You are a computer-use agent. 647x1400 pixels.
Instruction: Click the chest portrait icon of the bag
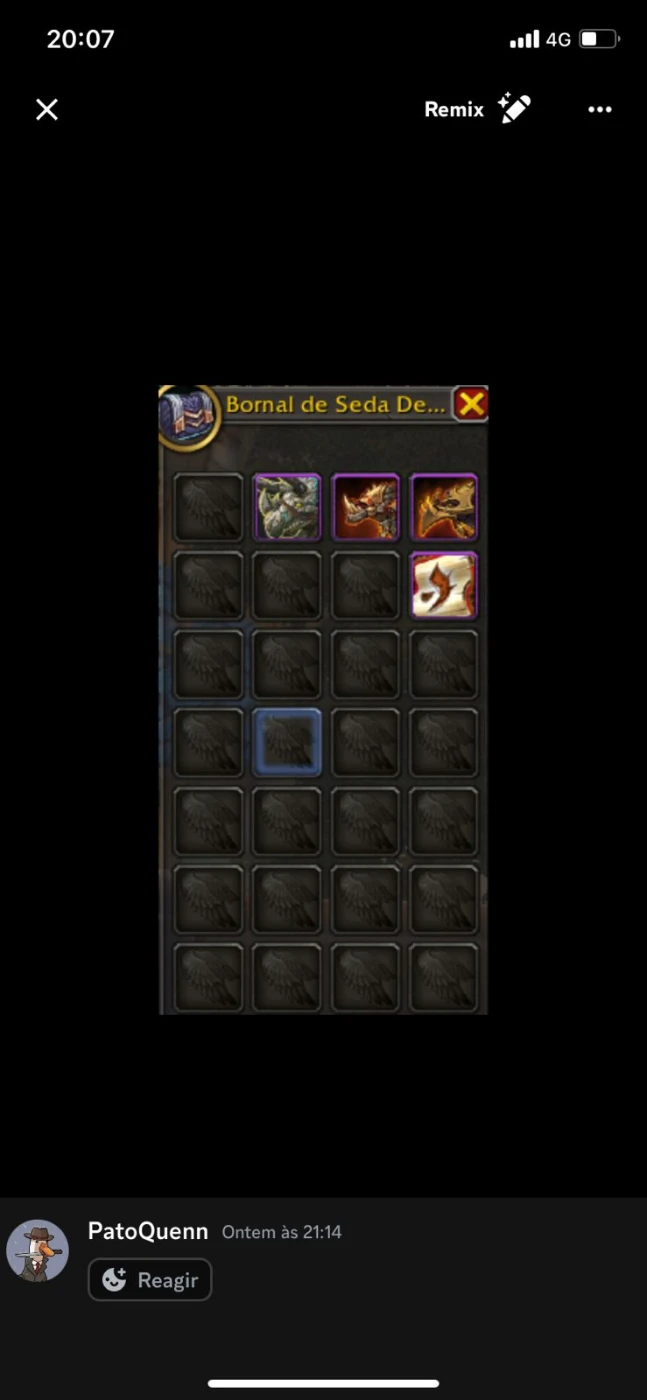tap(189, 415)
